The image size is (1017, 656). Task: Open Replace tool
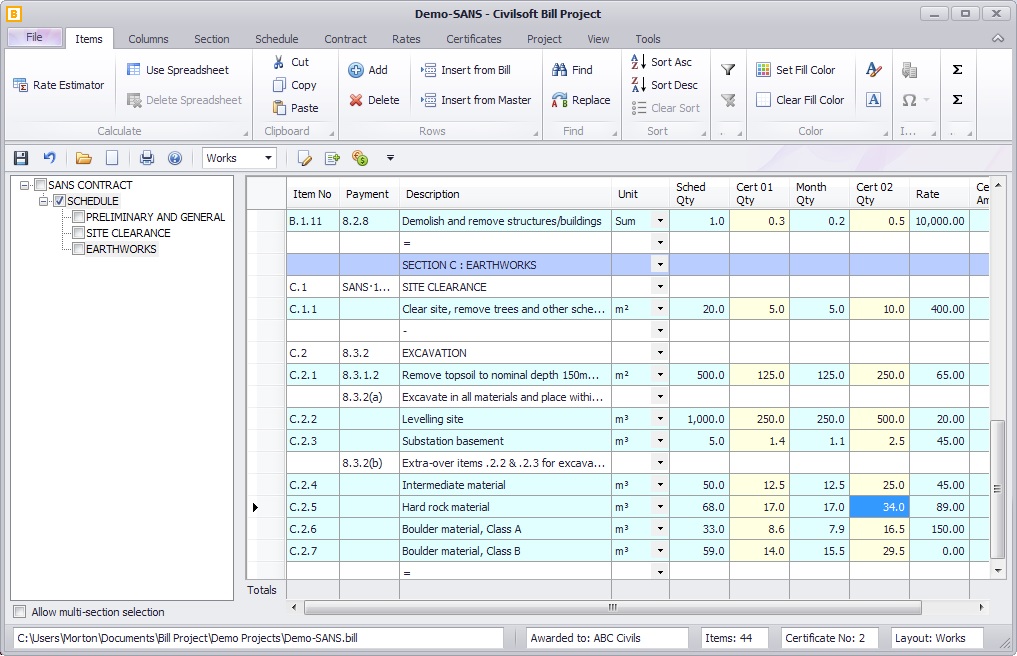581,100
